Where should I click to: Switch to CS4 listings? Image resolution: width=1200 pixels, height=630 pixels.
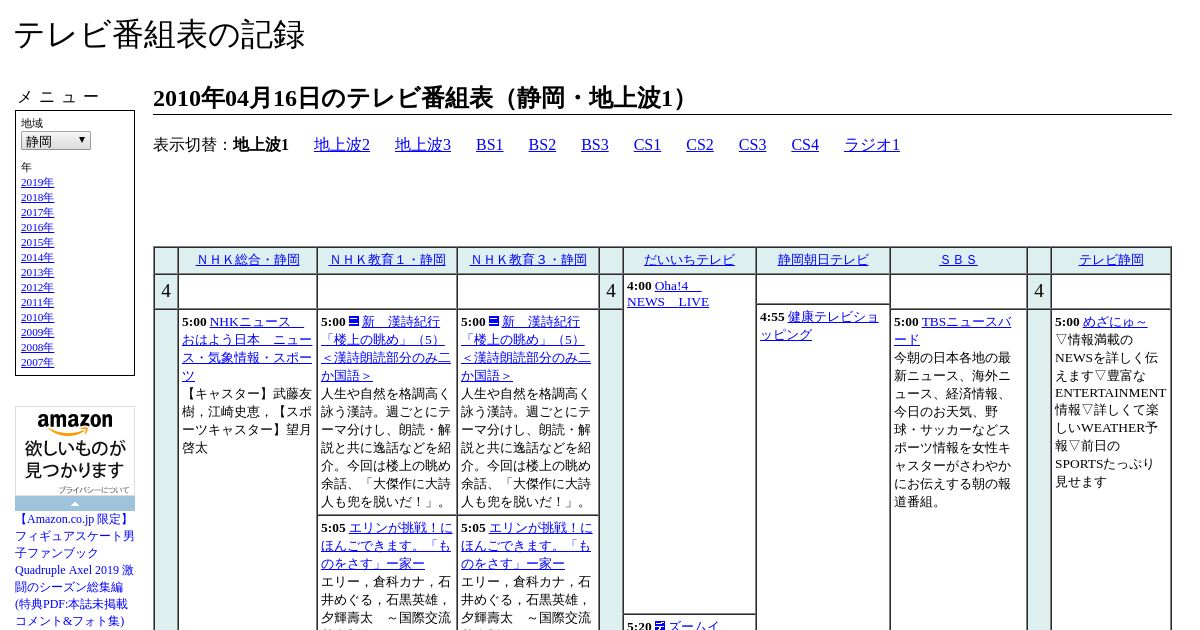click(805, 145)
